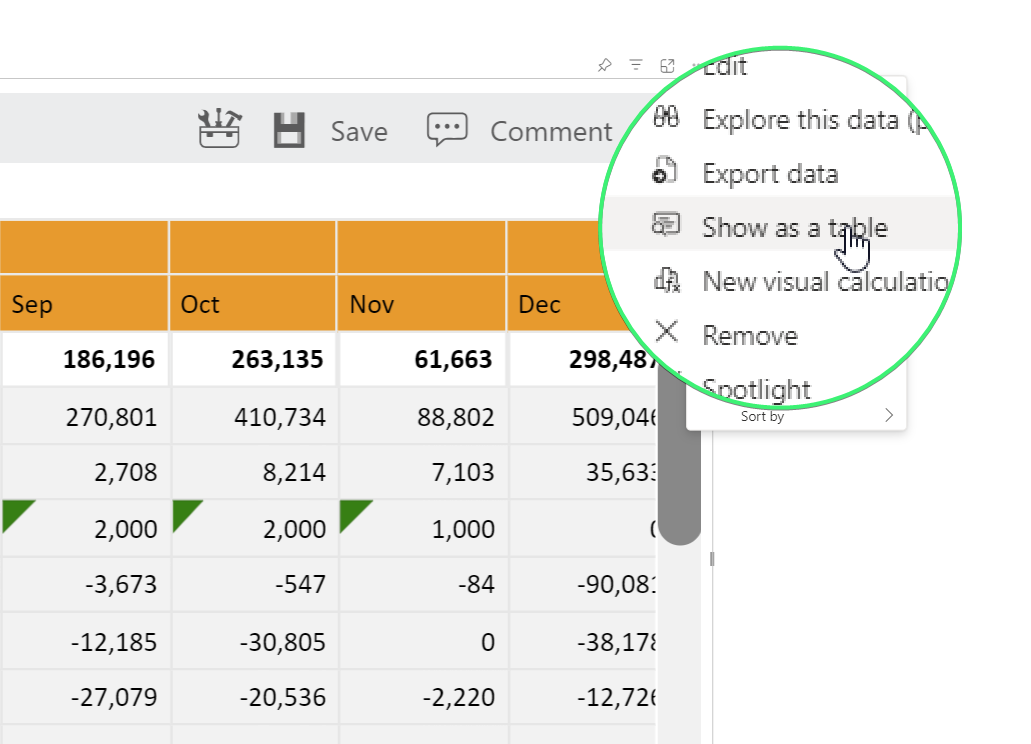The width and height of the screenshot is (1031, 744).
Task: Open the toolbox settings icon
Action: tap(220, 130)
